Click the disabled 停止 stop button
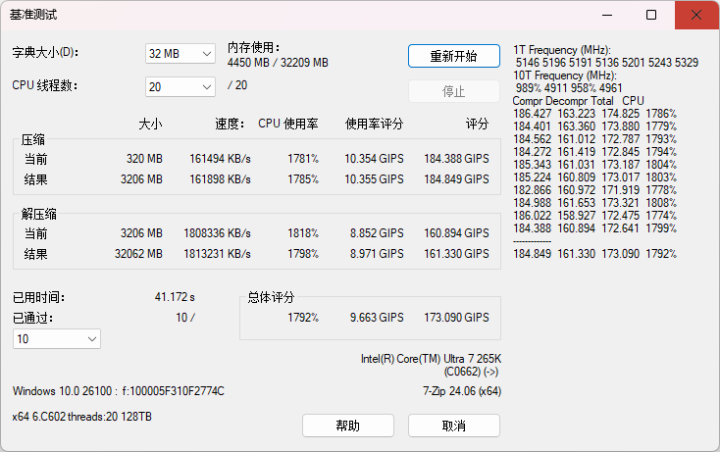This screenshot has width=720, height=452. point(454,91)
